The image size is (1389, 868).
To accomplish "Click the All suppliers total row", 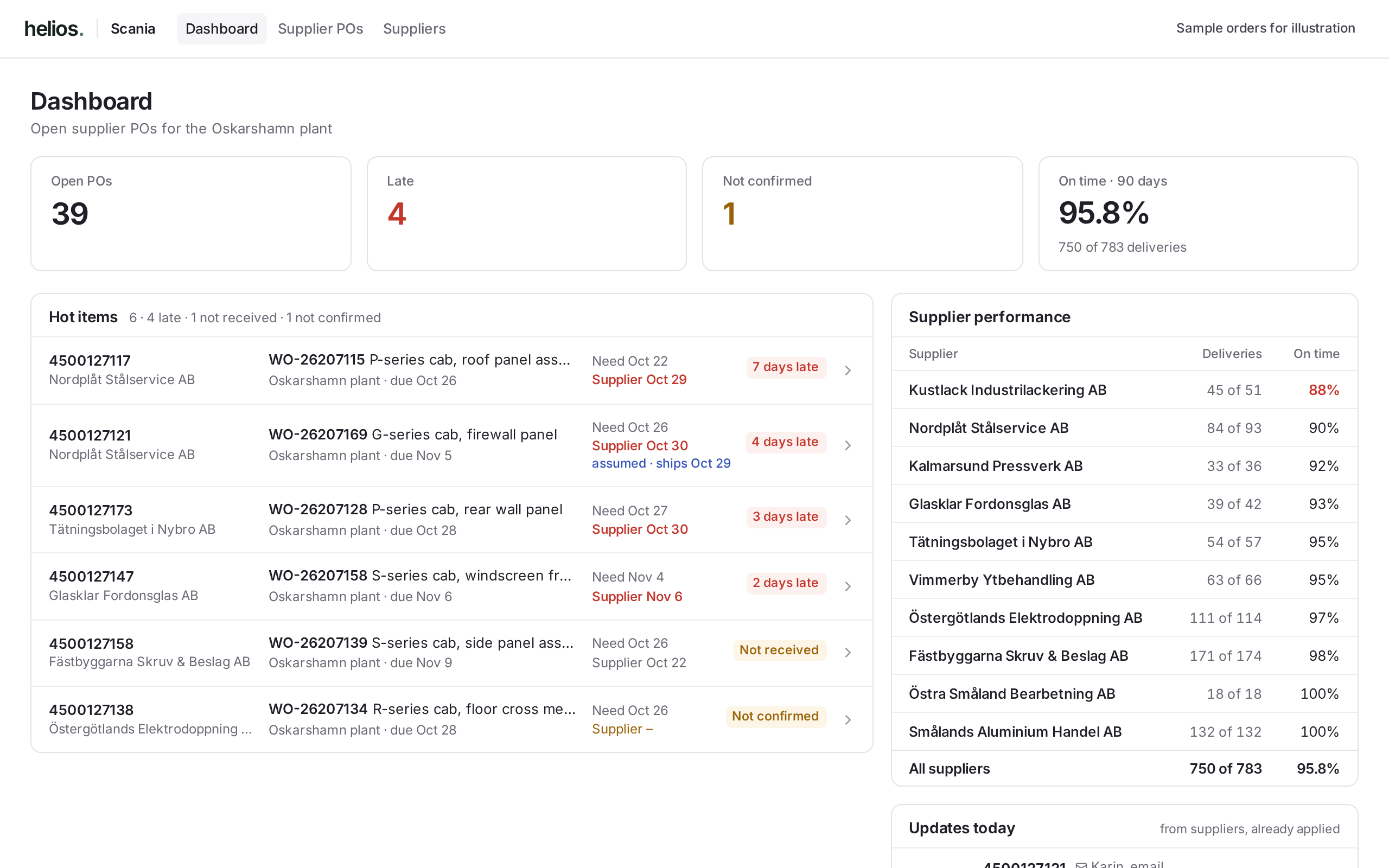I will pos(1124,769).
